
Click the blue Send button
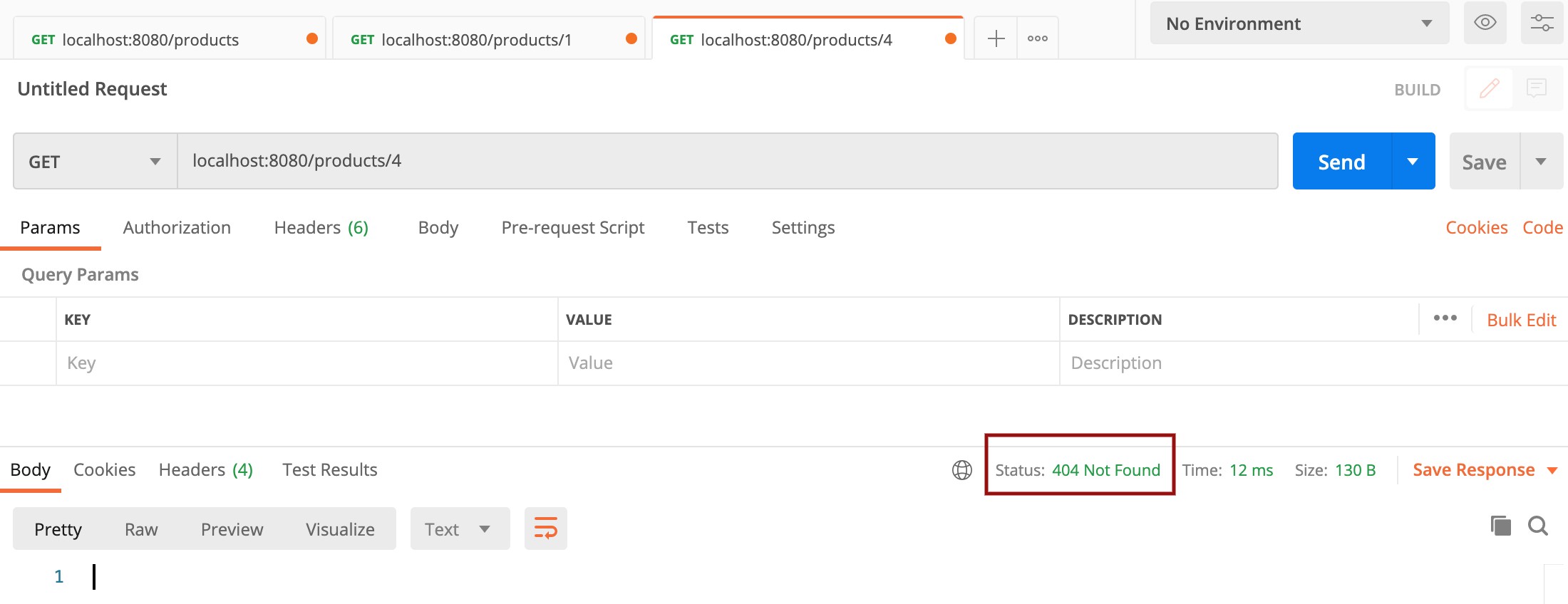pos(1341,162)
